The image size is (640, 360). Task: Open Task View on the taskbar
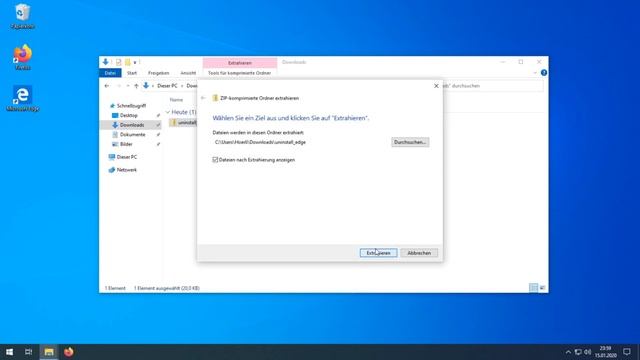(x=29, y=352)
